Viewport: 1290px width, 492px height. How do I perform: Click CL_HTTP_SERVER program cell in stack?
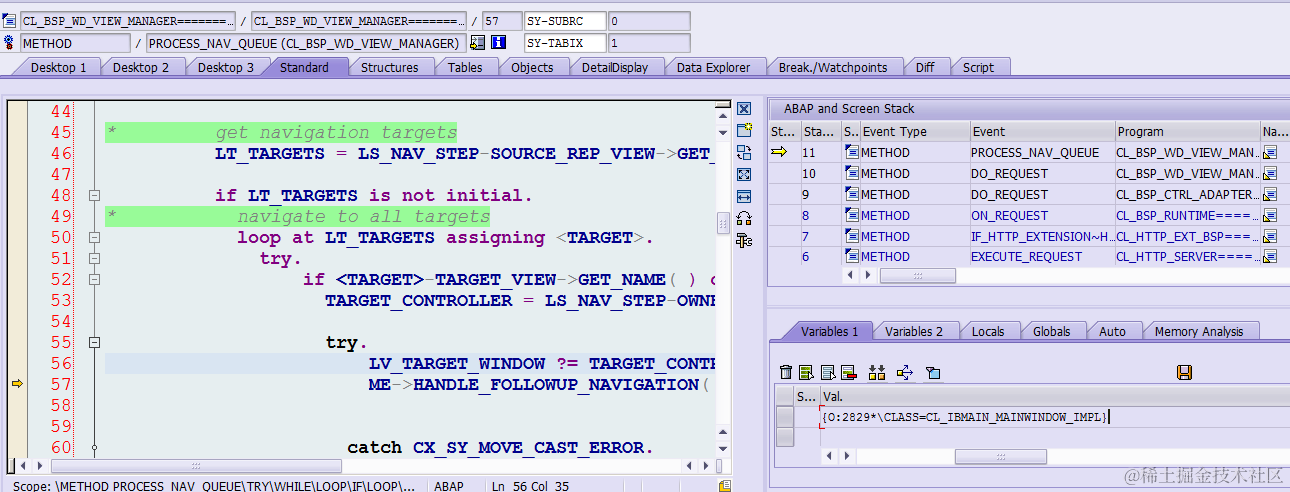[x=1187, y=257]
